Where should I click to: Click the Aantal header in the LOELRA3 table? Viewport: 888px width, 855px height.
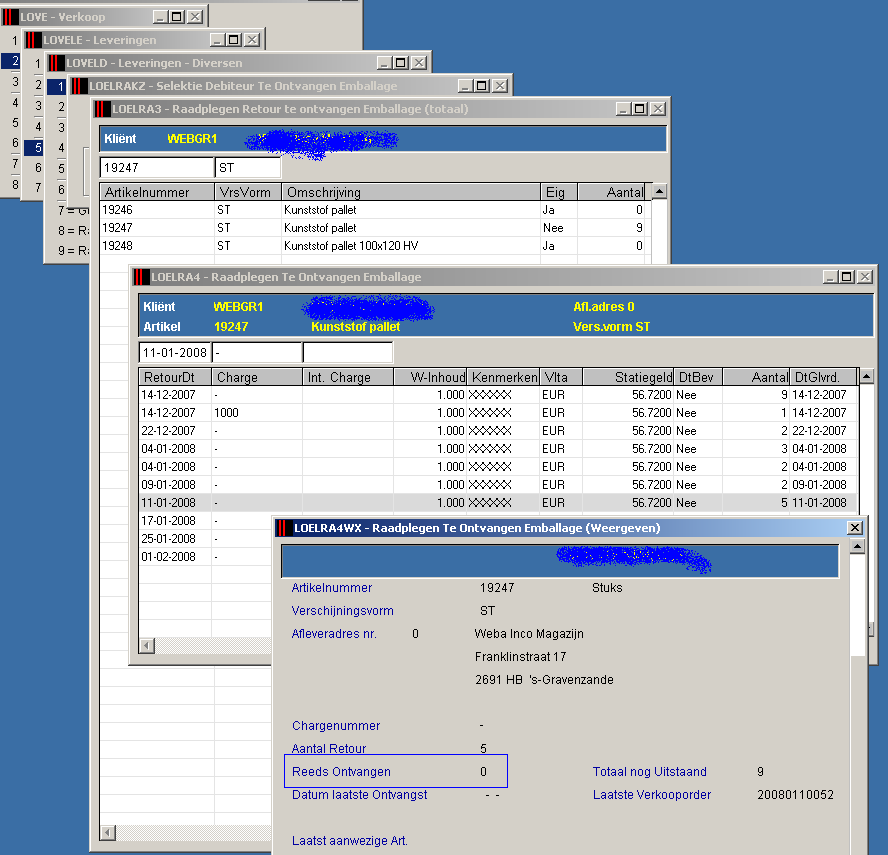click(x=611, y=193)
